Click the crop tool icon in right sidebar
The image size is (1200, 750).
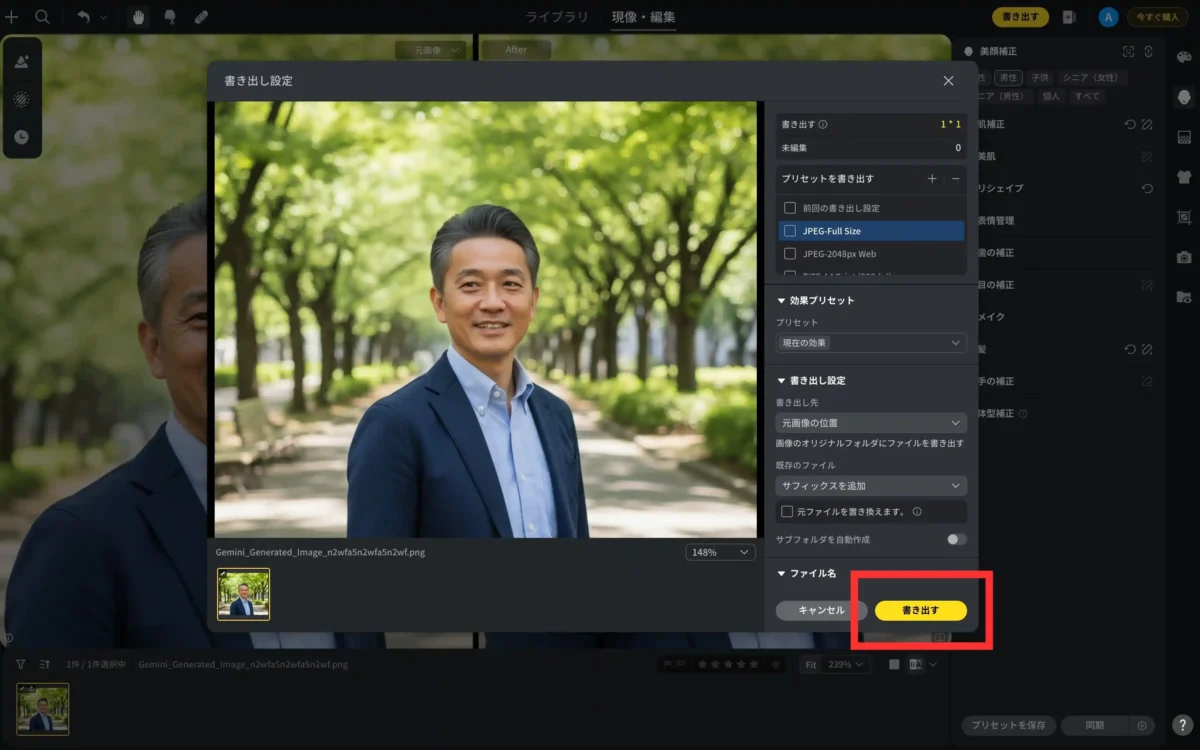click(x=1184, y=217)
